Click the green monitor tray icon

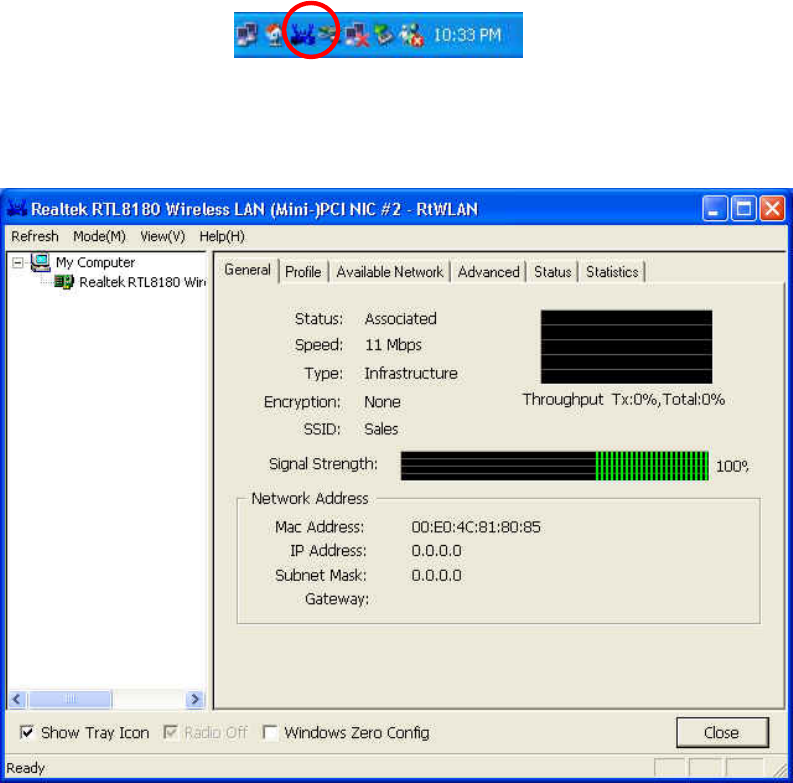383,35
